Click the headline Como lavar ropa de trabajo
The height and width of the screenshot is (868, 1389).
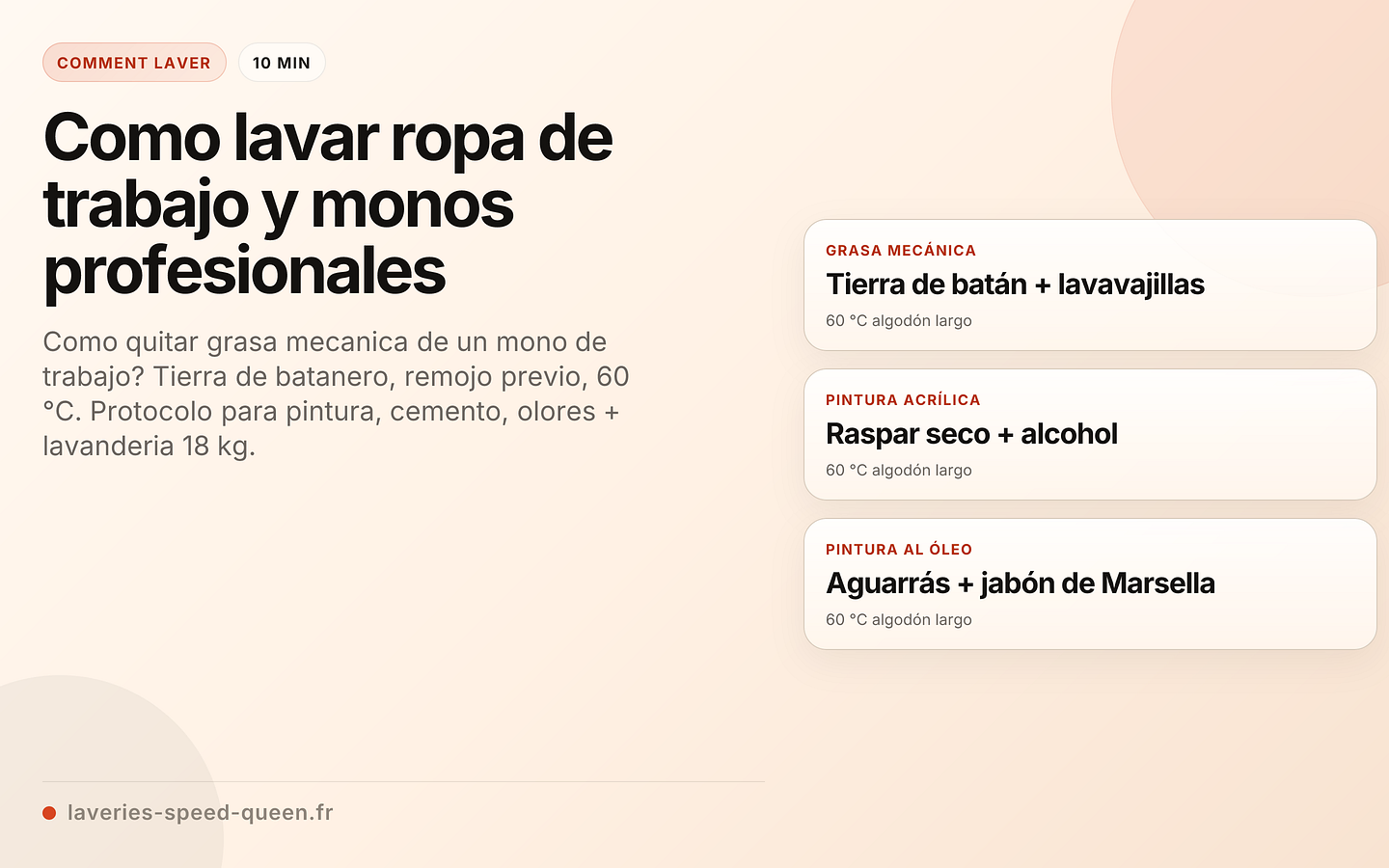328,203
